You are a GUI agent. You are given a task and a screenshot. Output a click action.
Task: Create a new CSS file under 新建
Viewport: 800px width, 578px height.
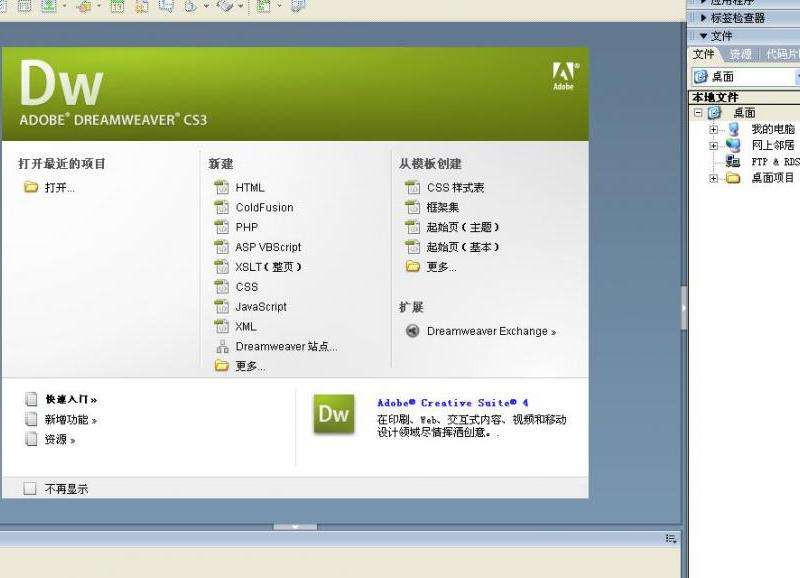tap(236, 287)
